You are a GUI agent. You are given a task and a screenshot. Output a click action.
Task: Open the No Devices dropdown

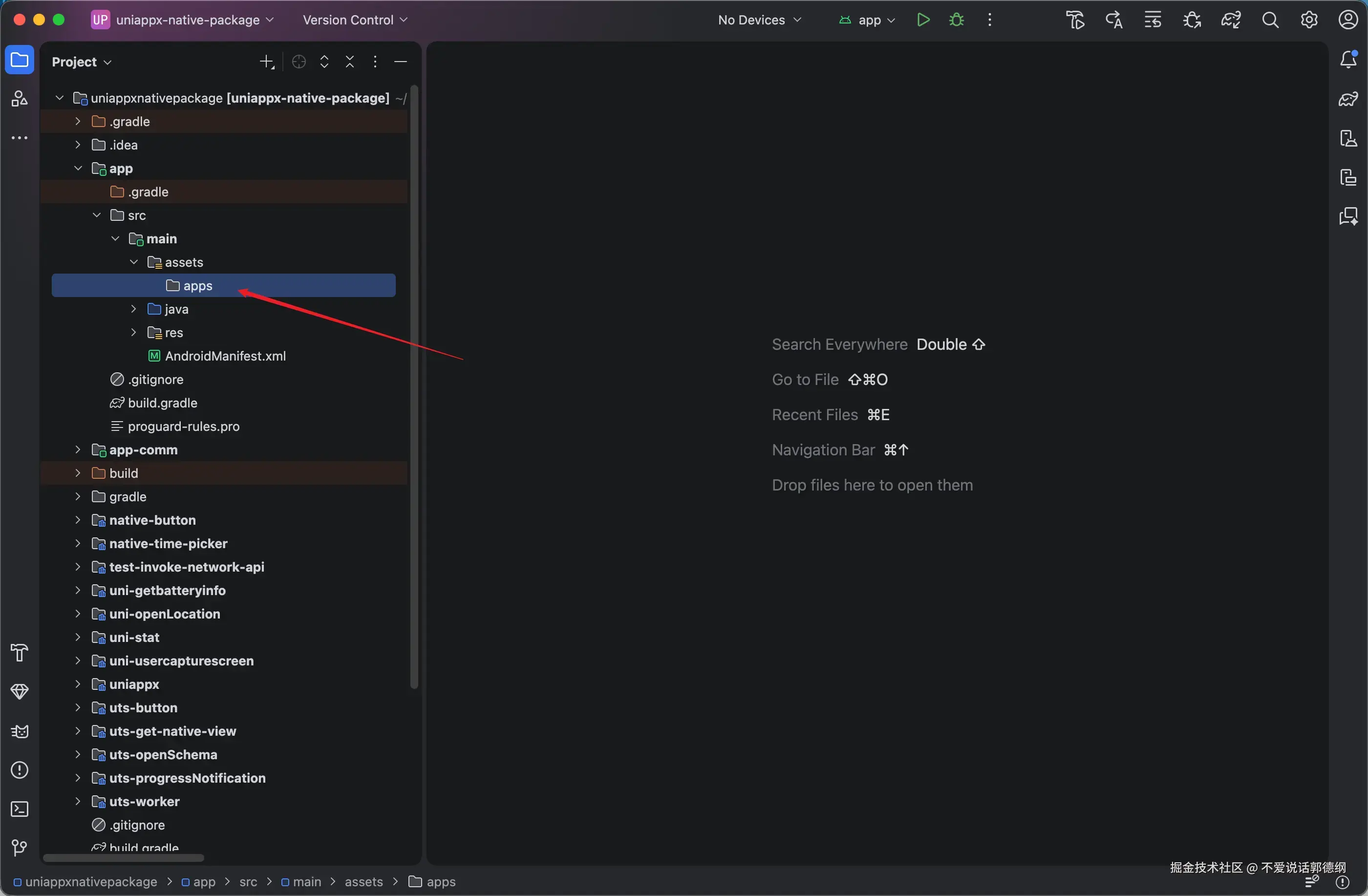[x=759, y=20]
